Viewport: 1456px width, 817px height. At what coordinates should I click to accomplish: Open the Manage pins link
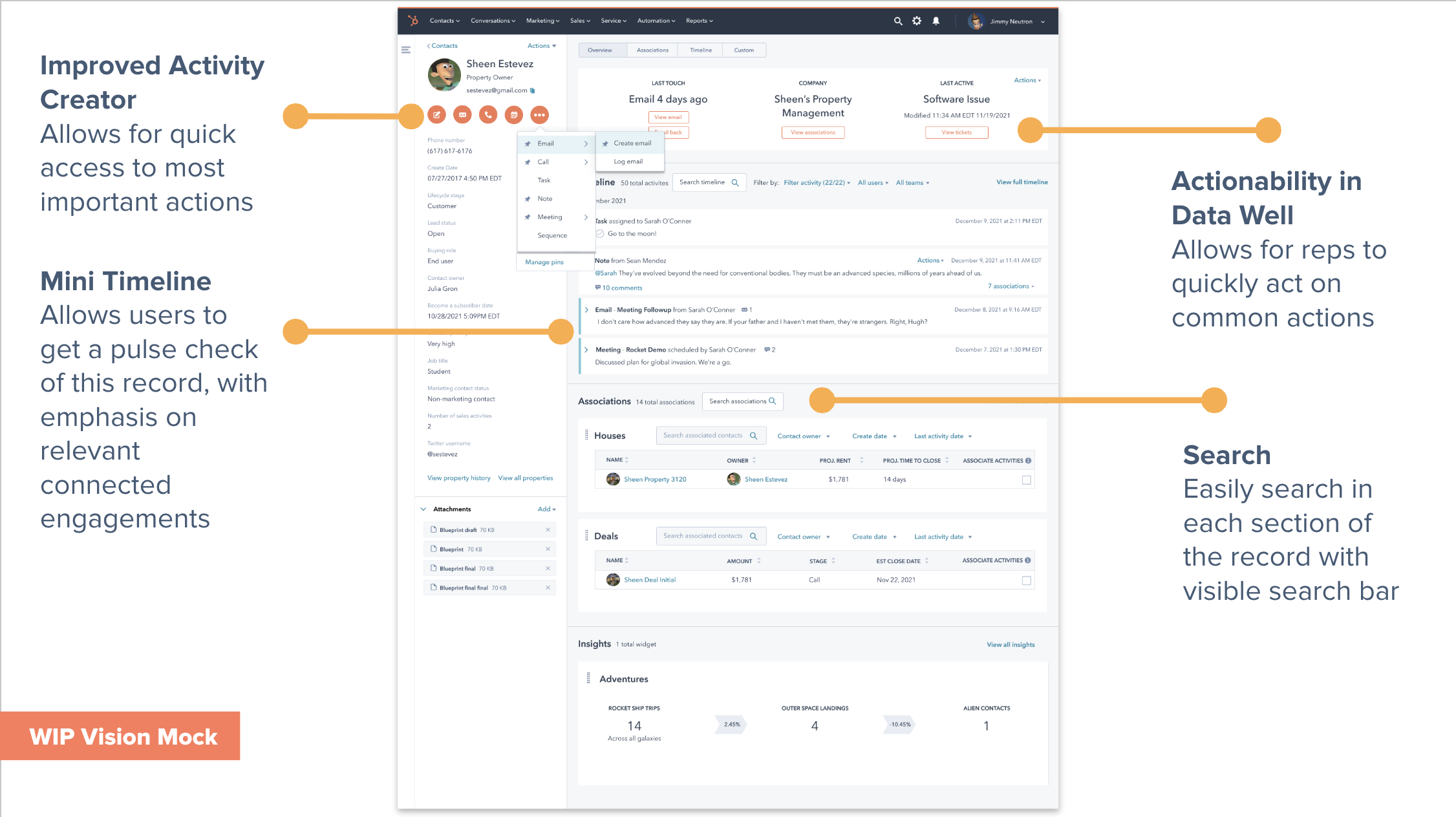click(544, 262)
